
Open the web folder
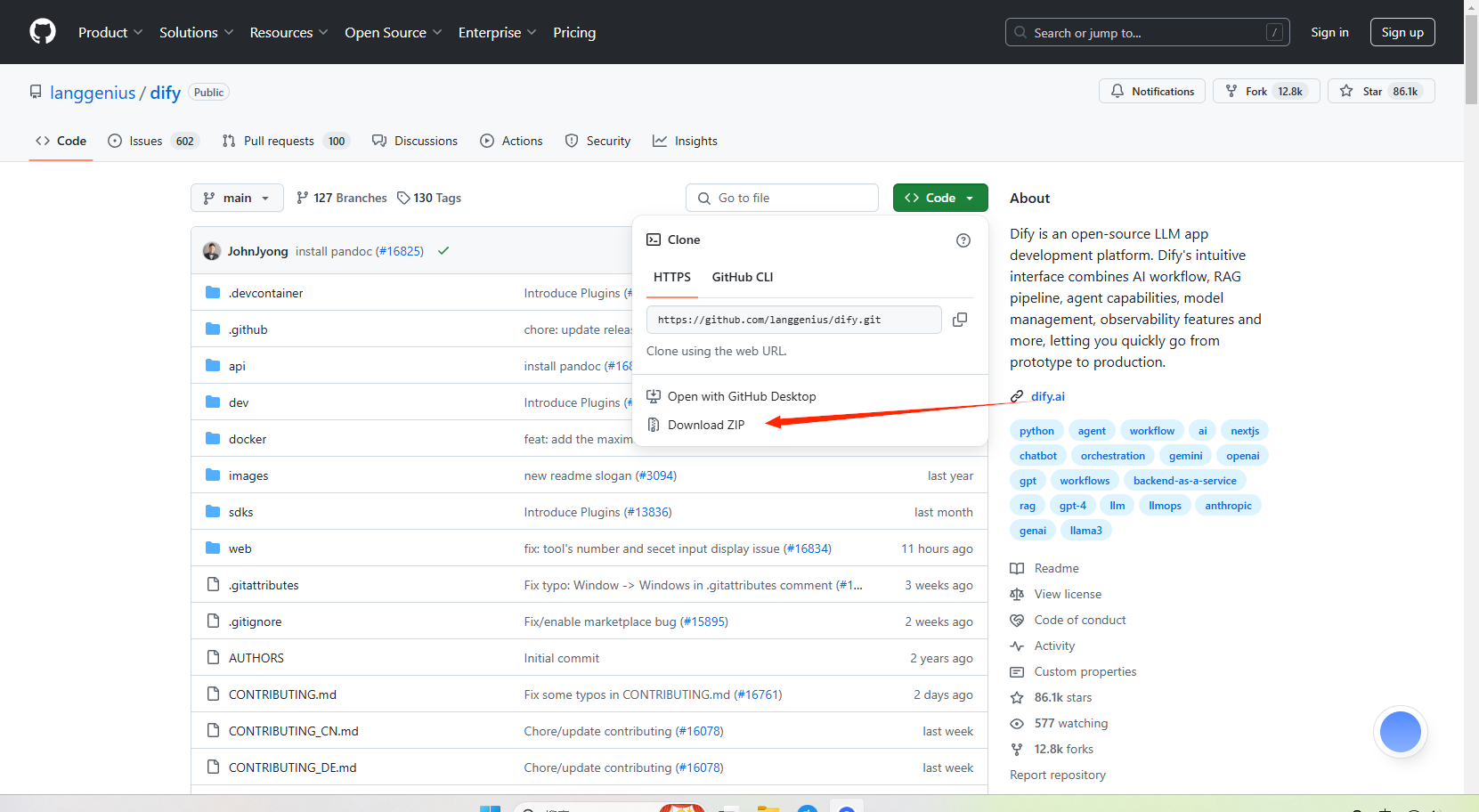pos(240,548)
